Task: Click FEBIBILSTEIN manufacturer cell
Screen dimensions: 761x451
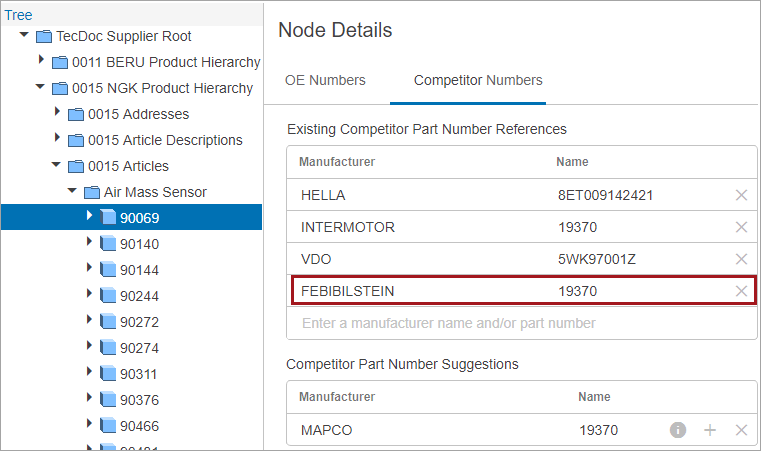Action: point(347,291)
